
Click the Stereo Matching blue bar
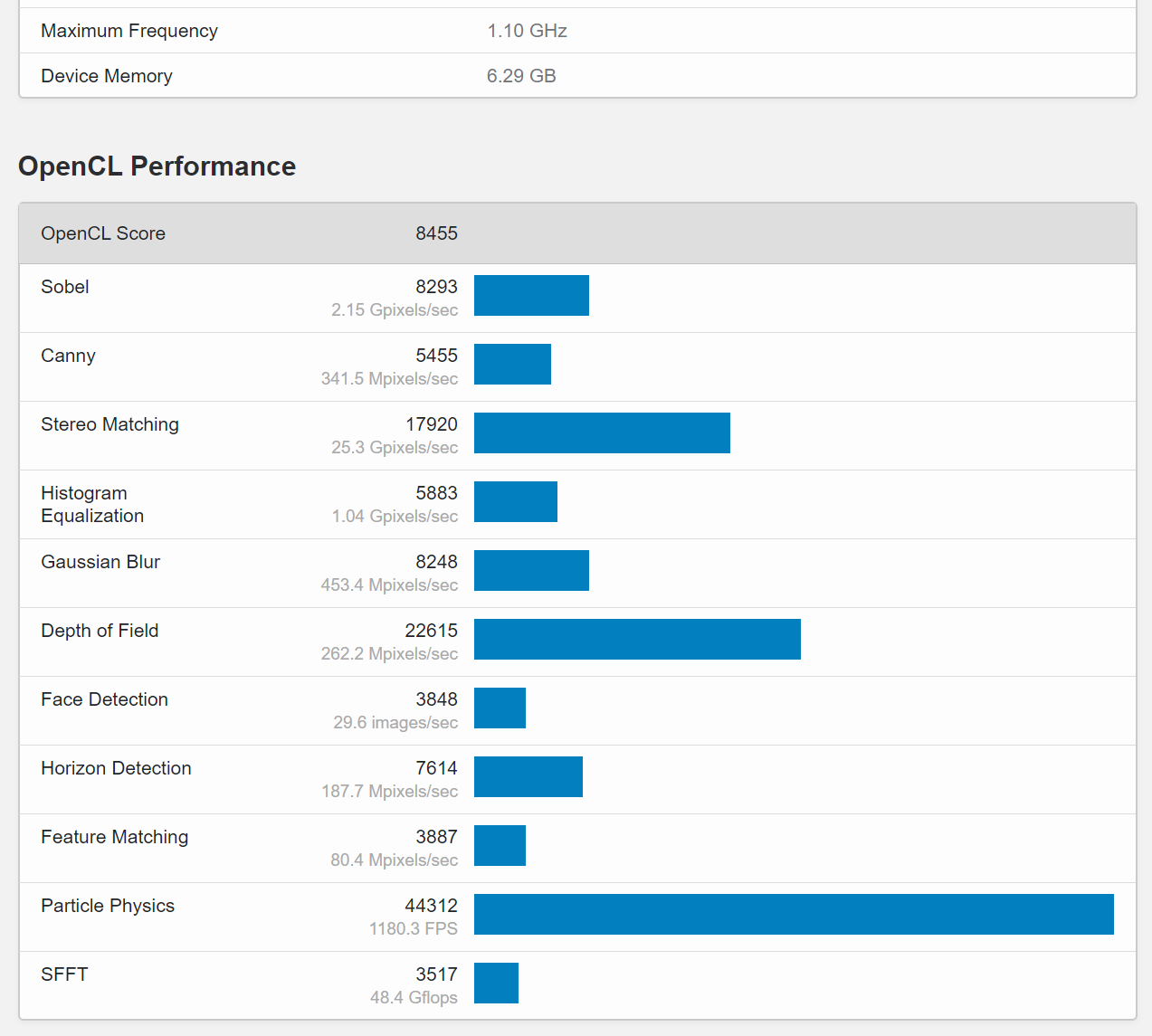pyautogui.click(x=602, y=433)
